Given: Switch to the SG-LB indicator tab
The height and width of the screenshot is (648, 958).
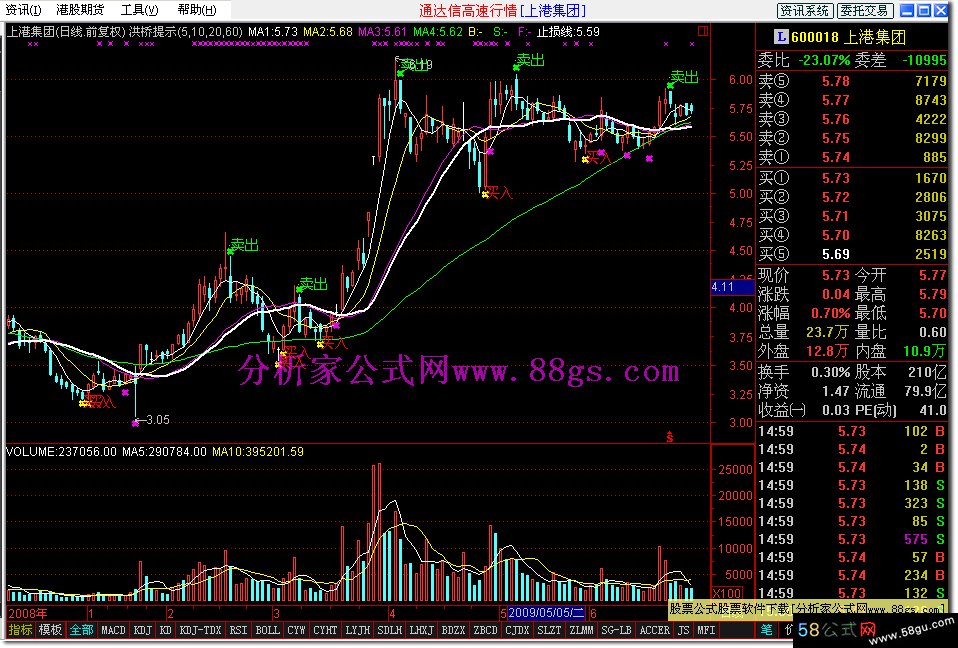Looking at the screenshot, I should [616, 630].
